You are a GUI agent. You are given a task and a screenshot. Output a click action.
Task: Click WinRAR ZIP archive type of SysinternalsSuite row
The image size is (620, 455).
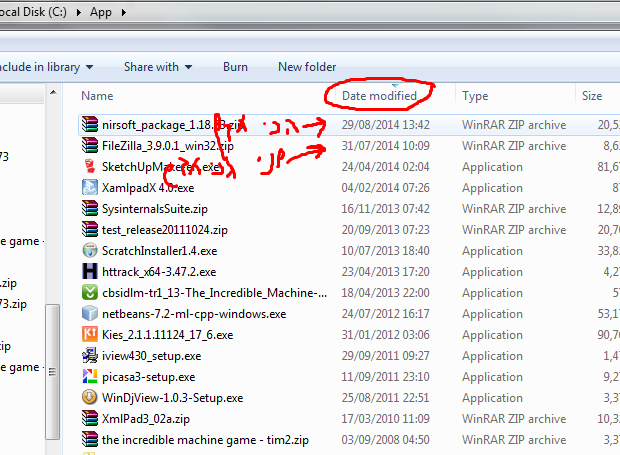[x=514, y=209]
